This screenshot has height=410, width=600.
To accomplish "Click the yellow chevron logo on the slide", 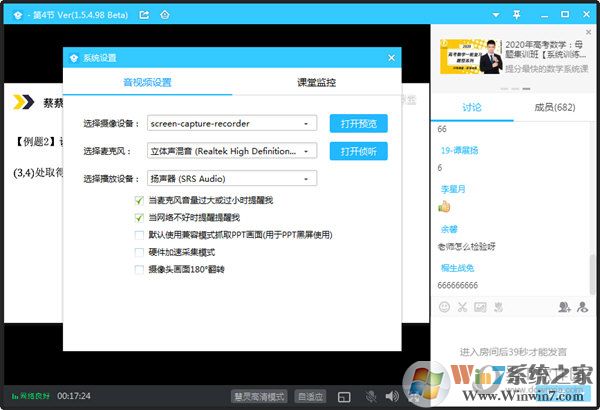I will pyautogui.click(x=23, y=102).
